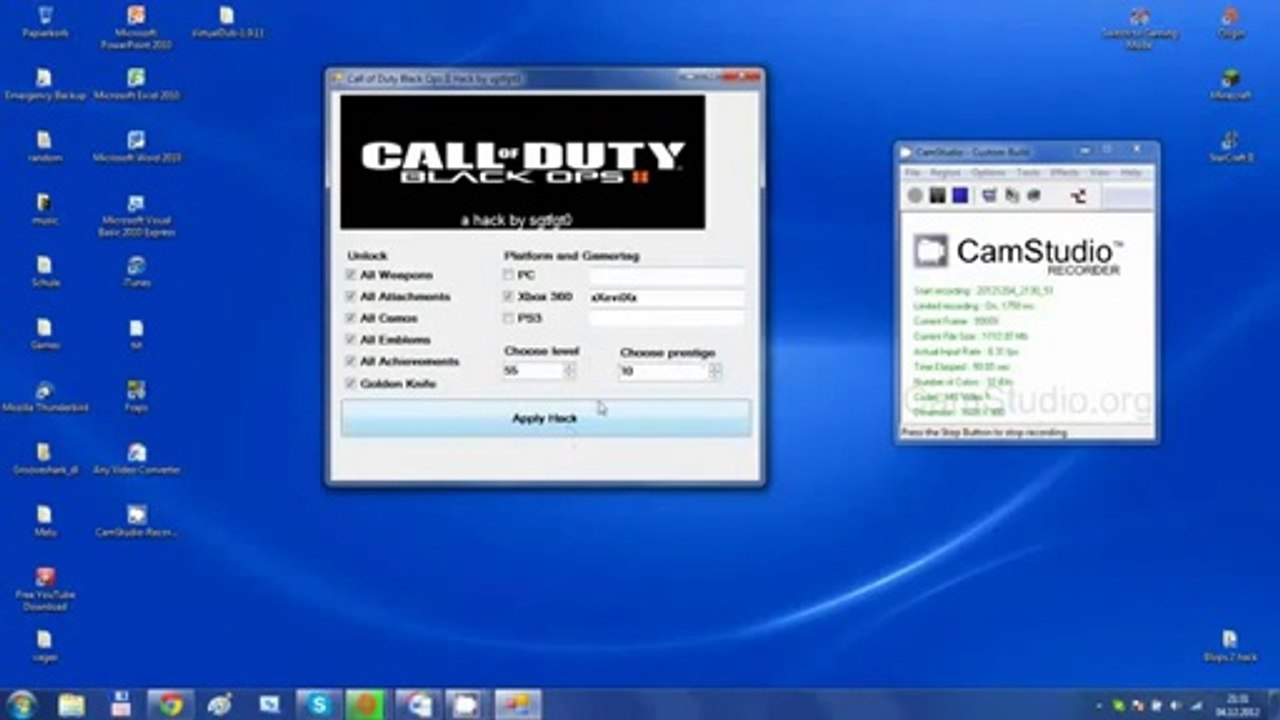Select the Microsoft Excel 2010 desktop icon
The width and height of the screenshot is (1280, 720).
point(136,84)
